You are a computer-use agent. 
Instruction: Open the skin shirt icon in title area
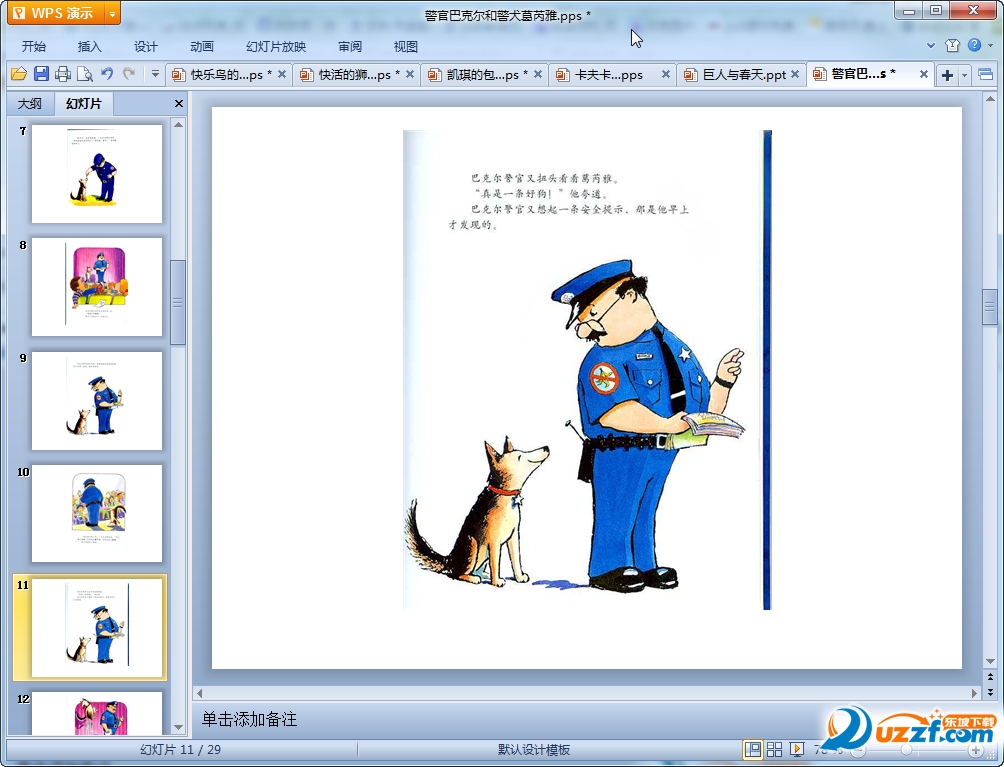click(953, 45)
